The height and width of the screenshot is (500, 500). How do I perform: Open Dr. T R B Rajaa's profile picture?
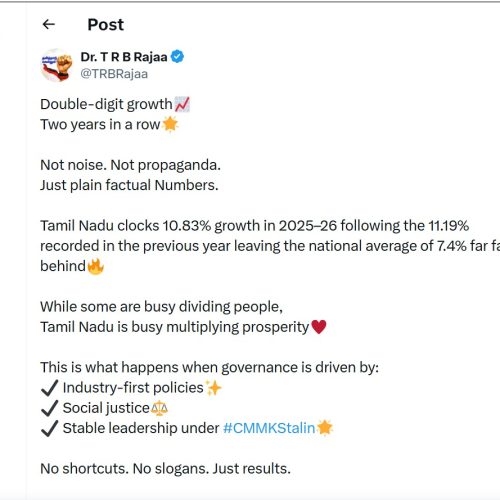pos(57,65)
